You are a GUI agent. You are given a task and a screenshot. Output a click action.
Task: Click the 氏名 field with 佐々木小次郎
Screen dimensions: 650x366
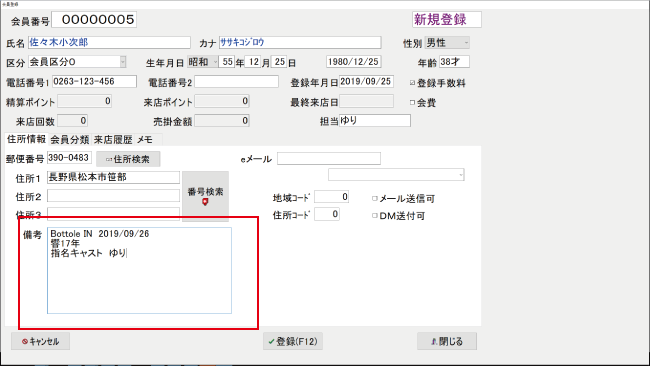[109, 42]
